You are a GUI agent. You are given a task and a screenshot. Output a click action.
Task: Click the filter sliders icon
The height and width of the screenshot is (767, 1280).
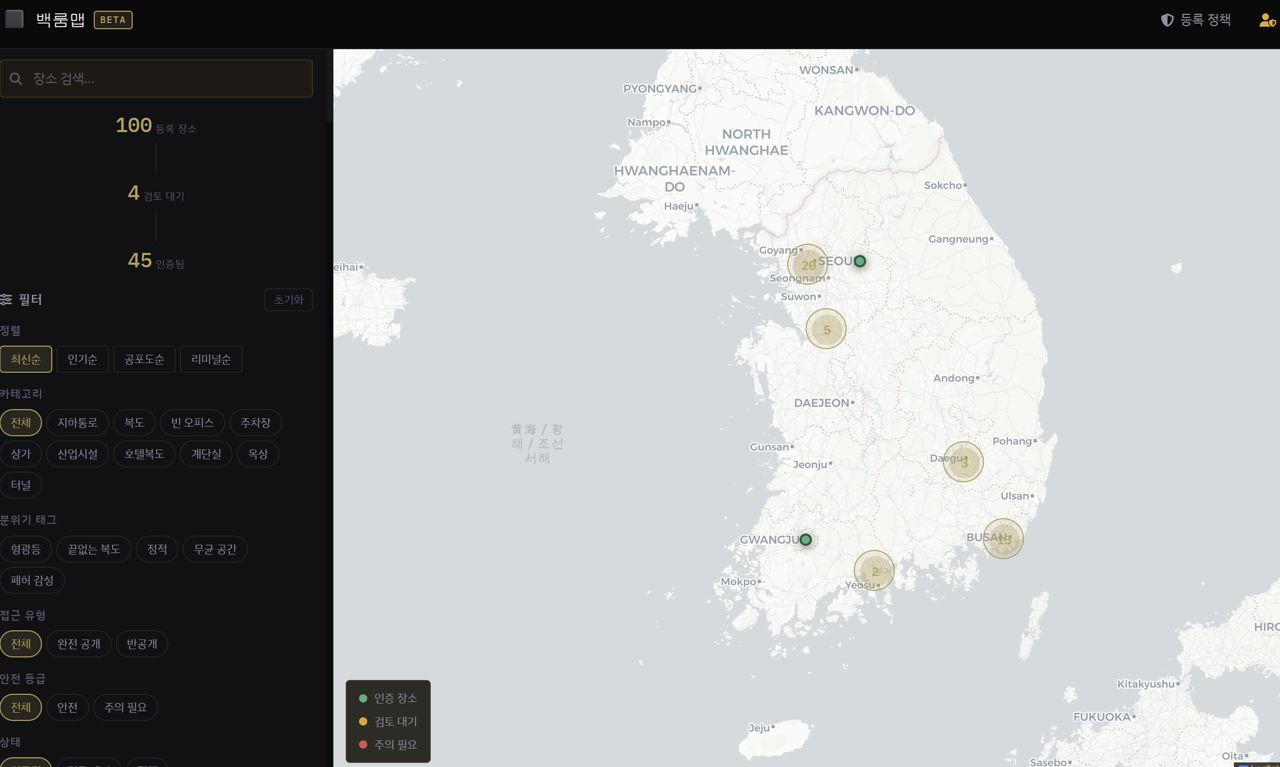tap(6, 300)
